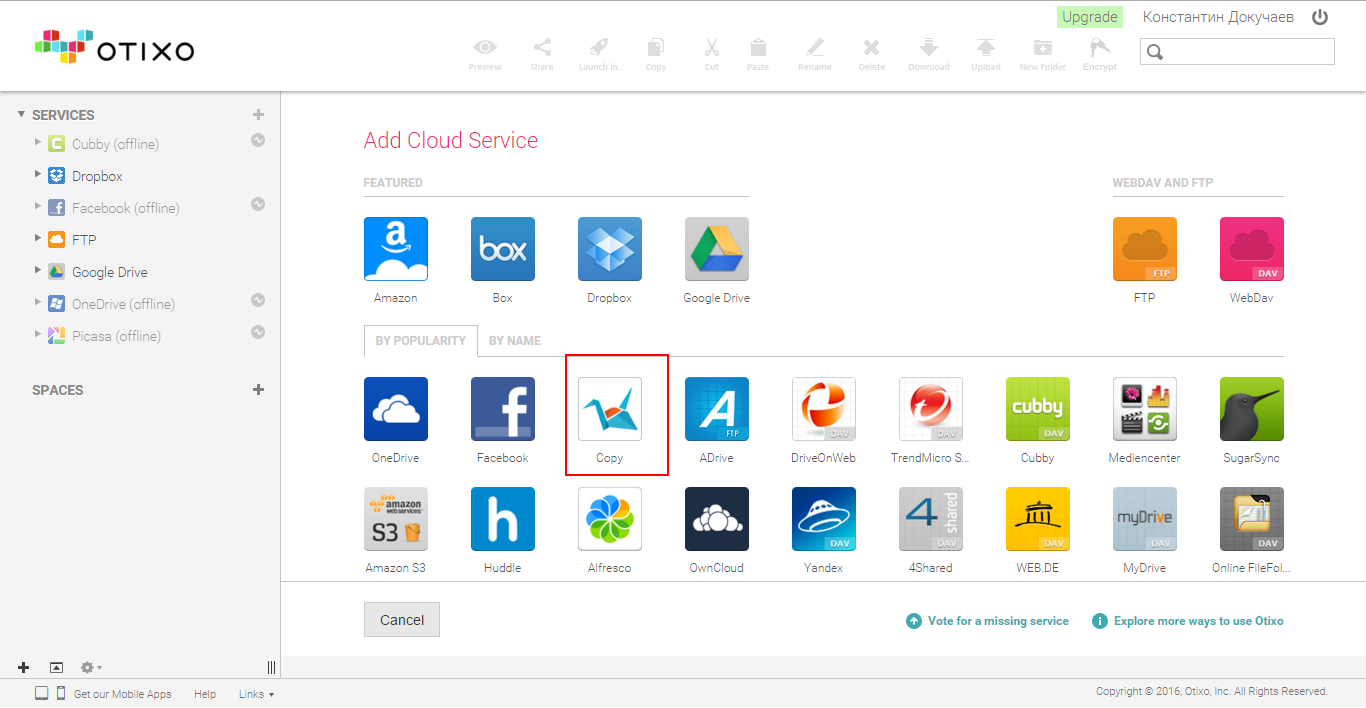Expand the Facebook (offline) tree node
1366x708 pixels.
tap(38, 206)
